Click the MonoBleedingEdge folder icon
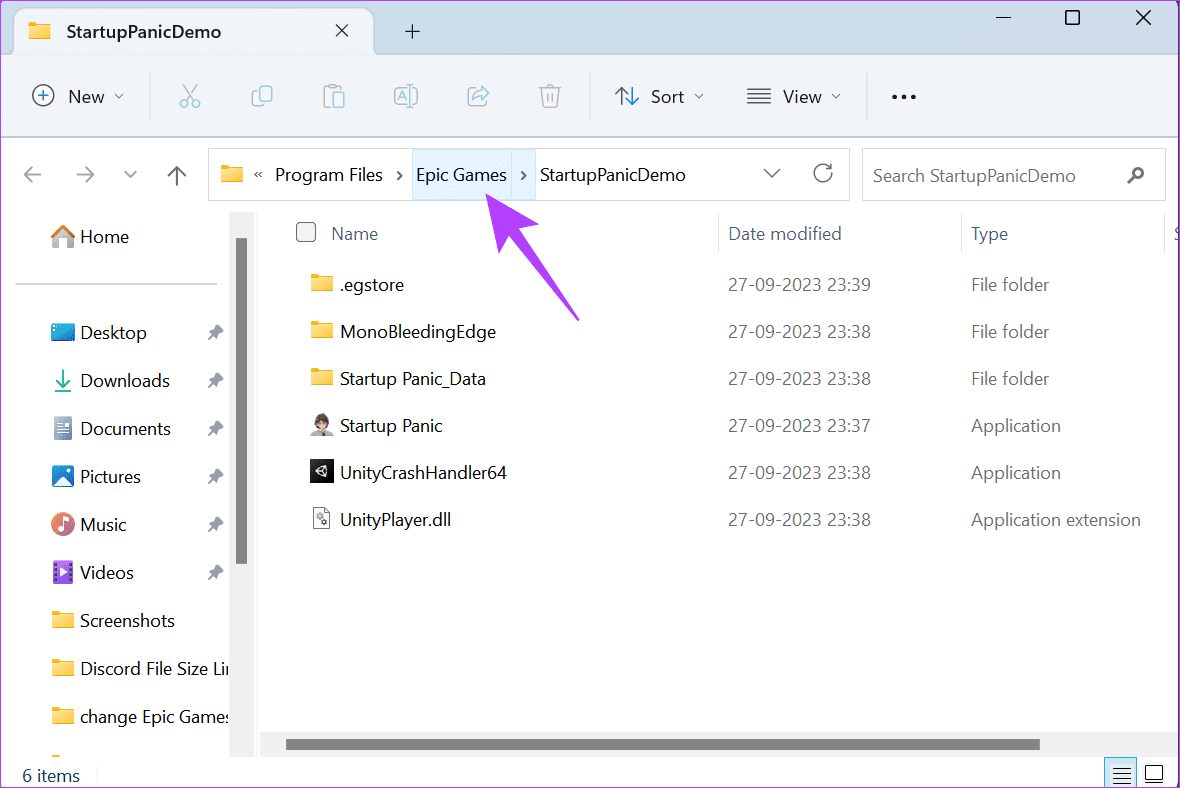This screenshot has width=1180, height=789. (321, 331)
